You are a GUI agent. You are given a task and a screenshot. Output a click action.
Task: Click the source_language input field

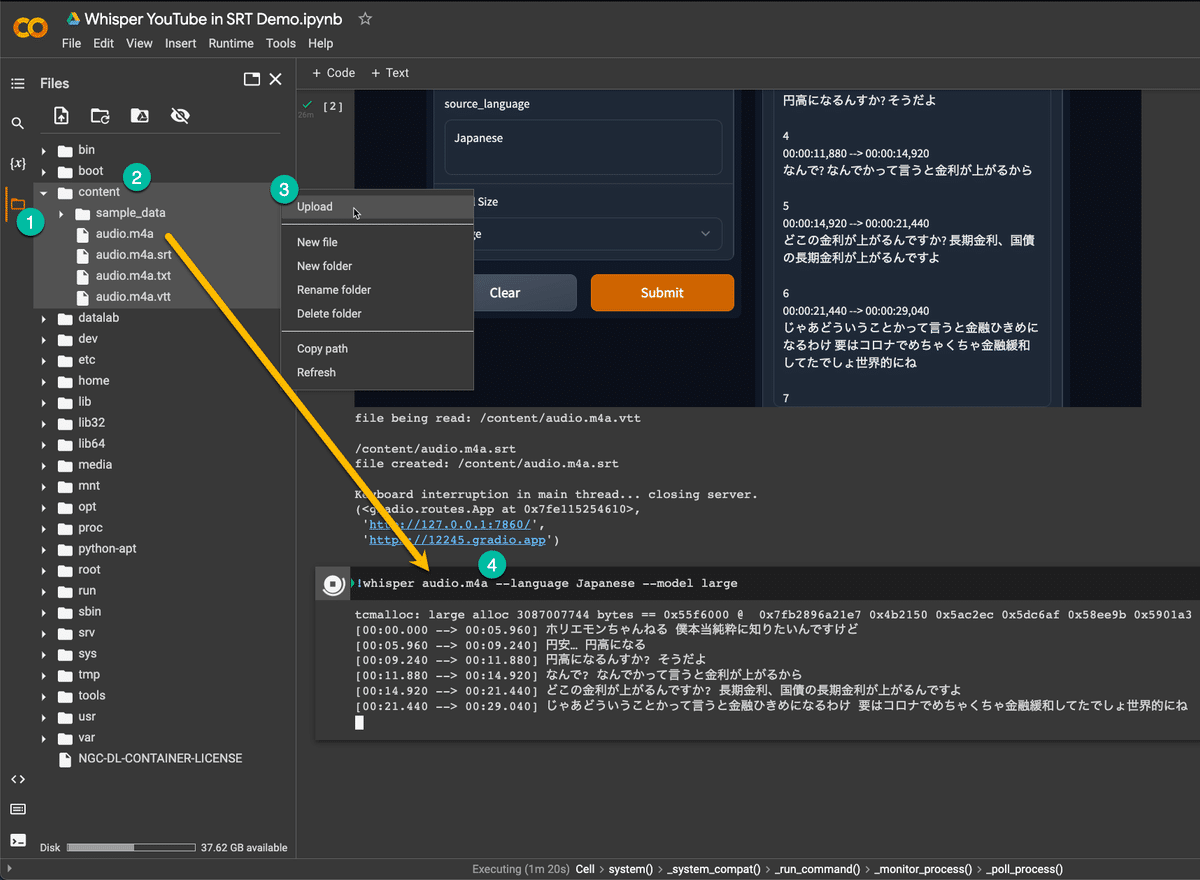584,147
